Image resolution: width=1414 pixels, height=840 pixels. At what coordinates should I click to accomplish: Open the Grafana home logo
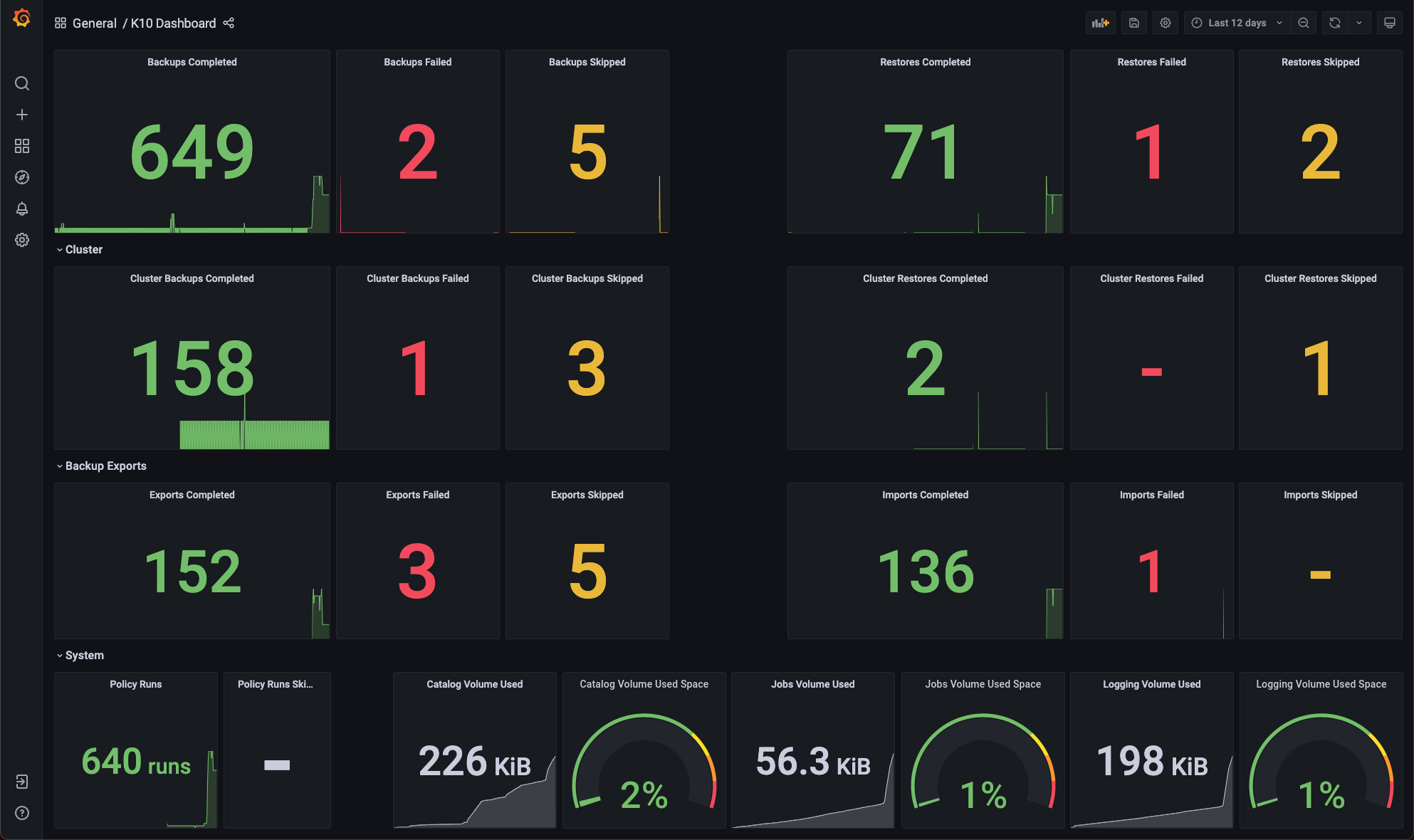[21, 19]
